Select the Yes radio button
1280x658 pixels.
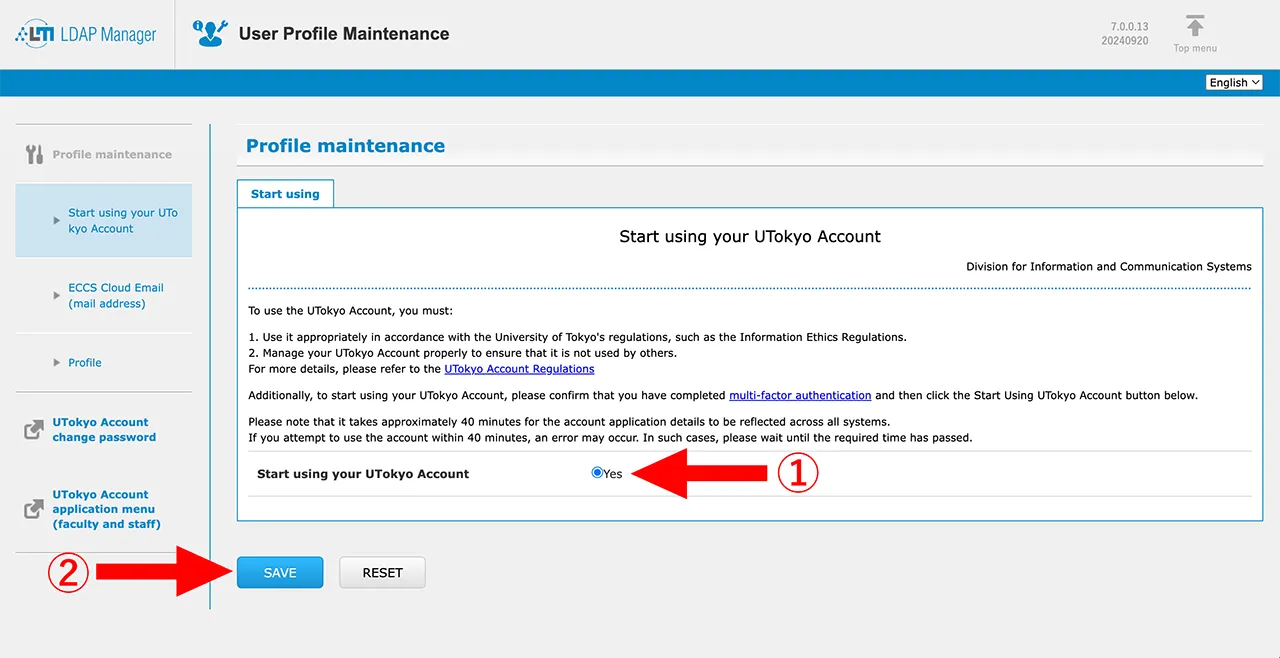tap(597, 473)
